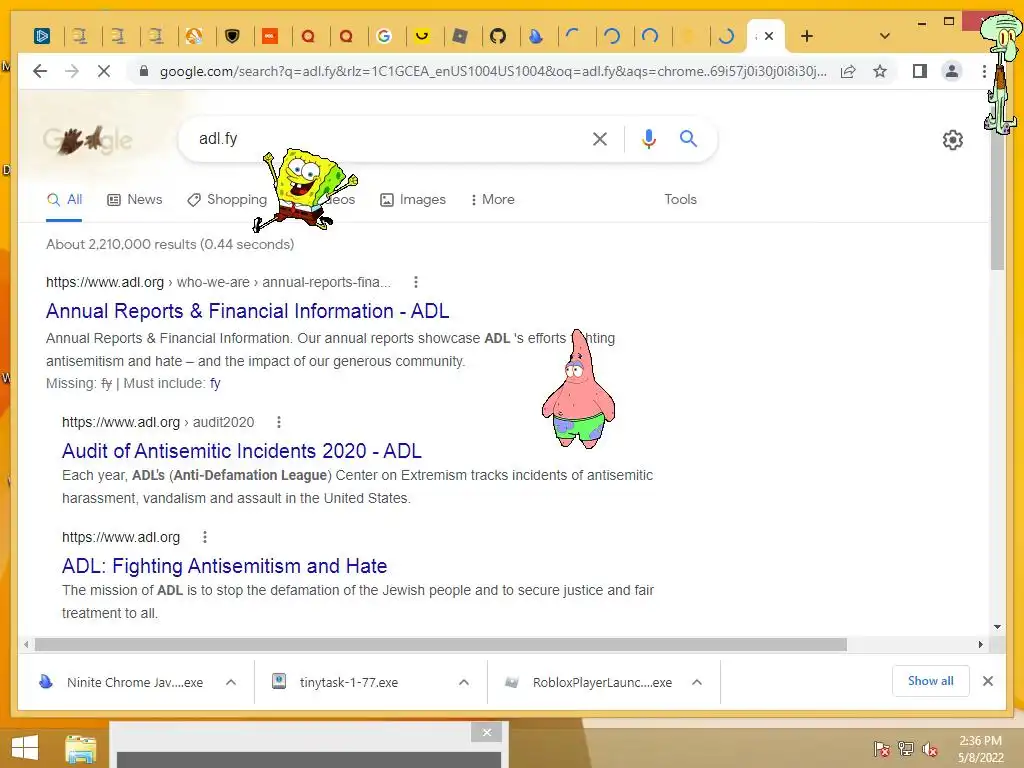Click the muted volume tray icon
The width and height of the screenshot is (1024, 768).
930,749
